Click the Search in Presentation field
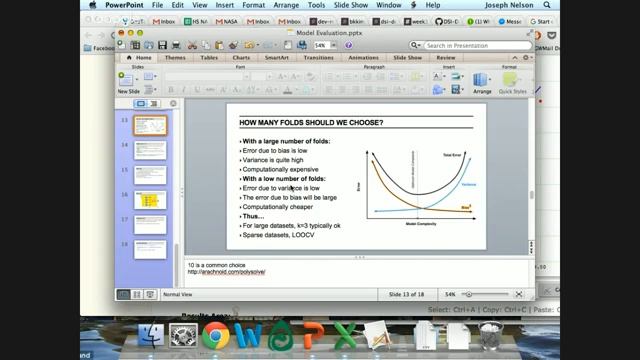This screenshot has height=360, width=640. click(478, 45)
